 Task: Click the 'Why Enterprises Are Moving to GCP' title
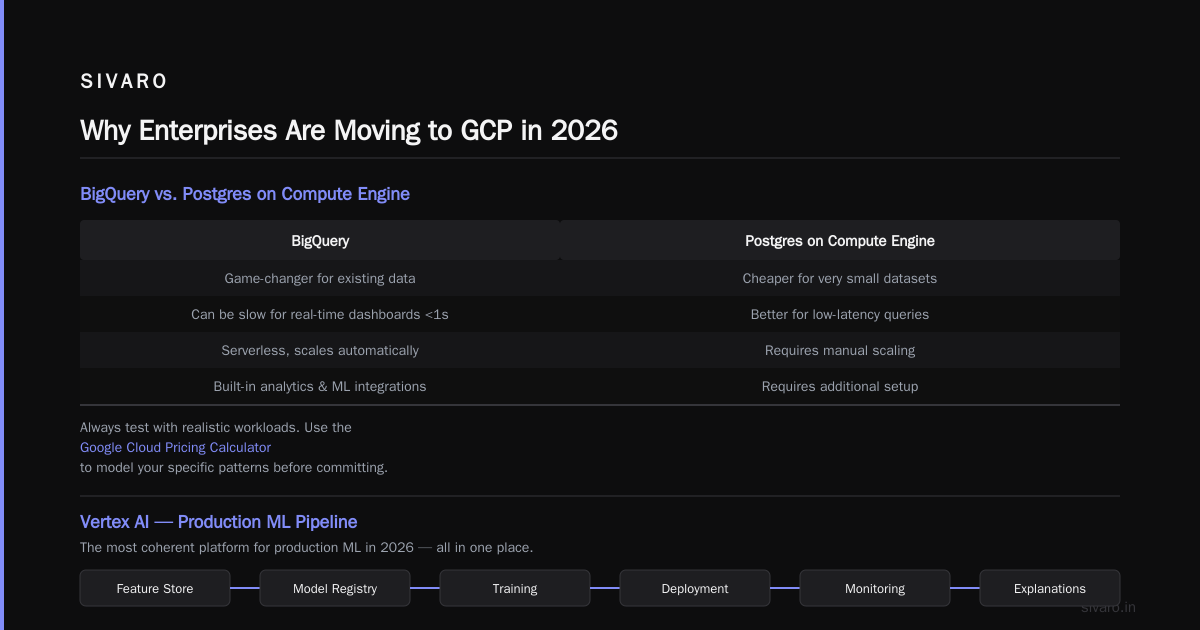click(349, 131)
